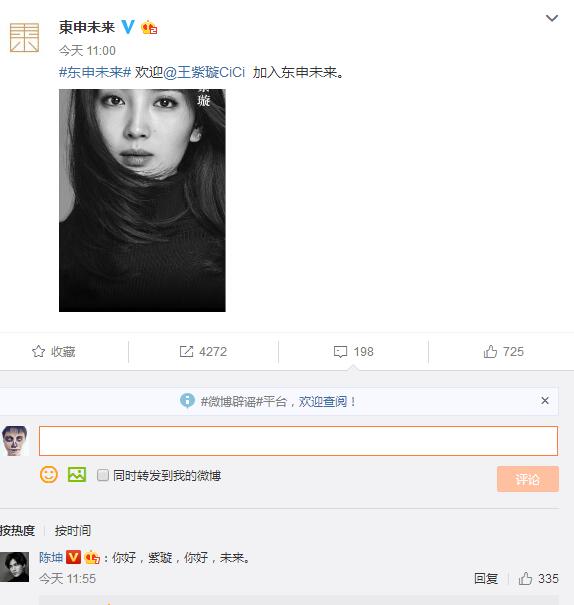Open @王紫璇CiCi profile mention
Viewport: 574px width, 605px height.
point(204,72)
